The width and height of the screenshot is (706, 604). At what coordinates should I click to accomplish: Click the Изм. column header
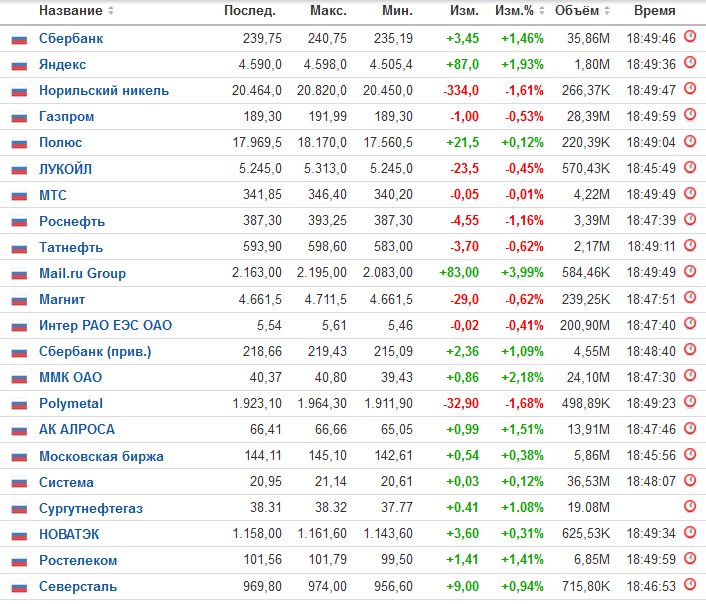[x=464, y=10]
